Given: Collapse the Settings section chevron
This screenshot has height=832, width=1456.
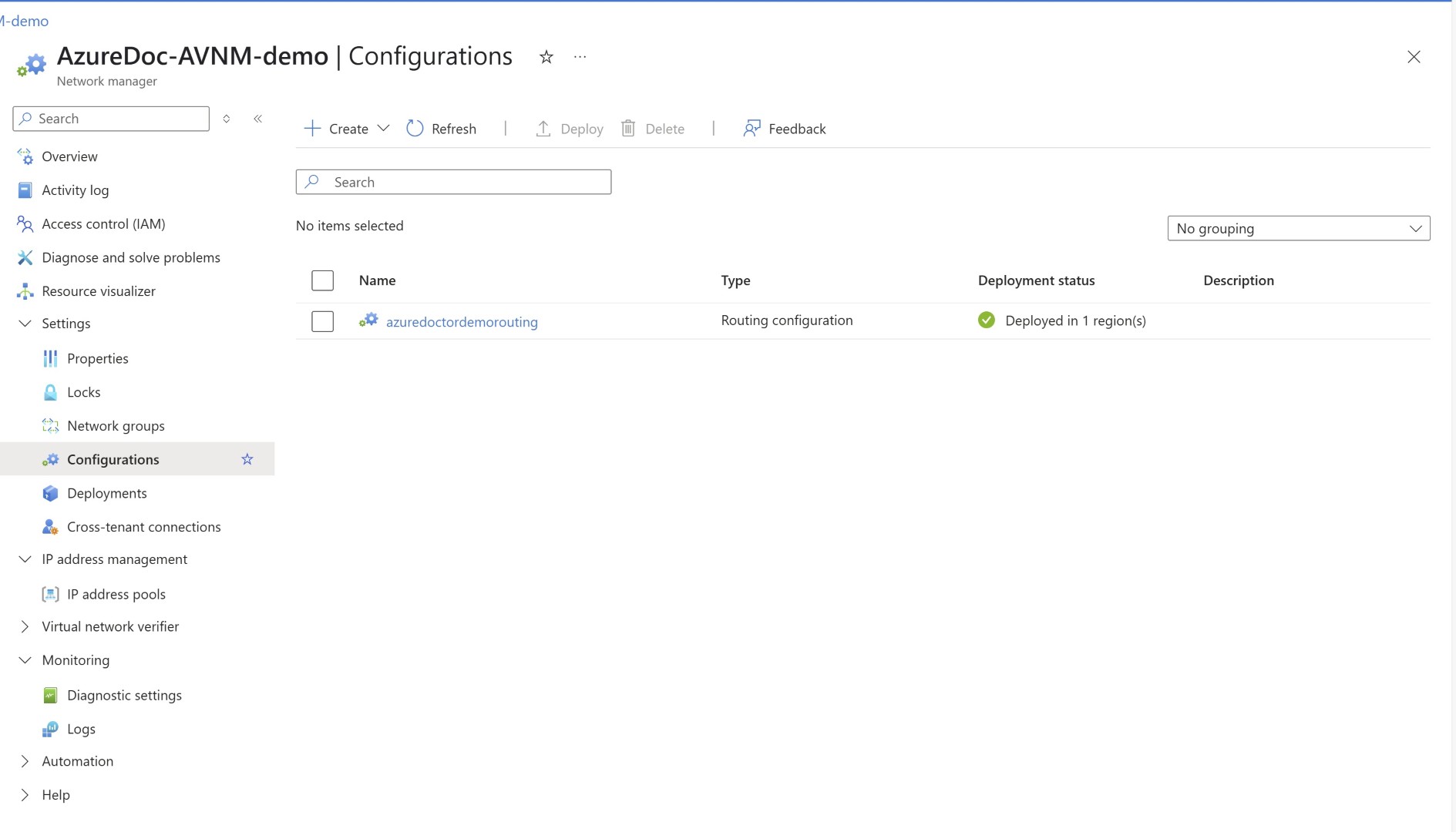Looking at the screenshot, I should tap(25, 324).
